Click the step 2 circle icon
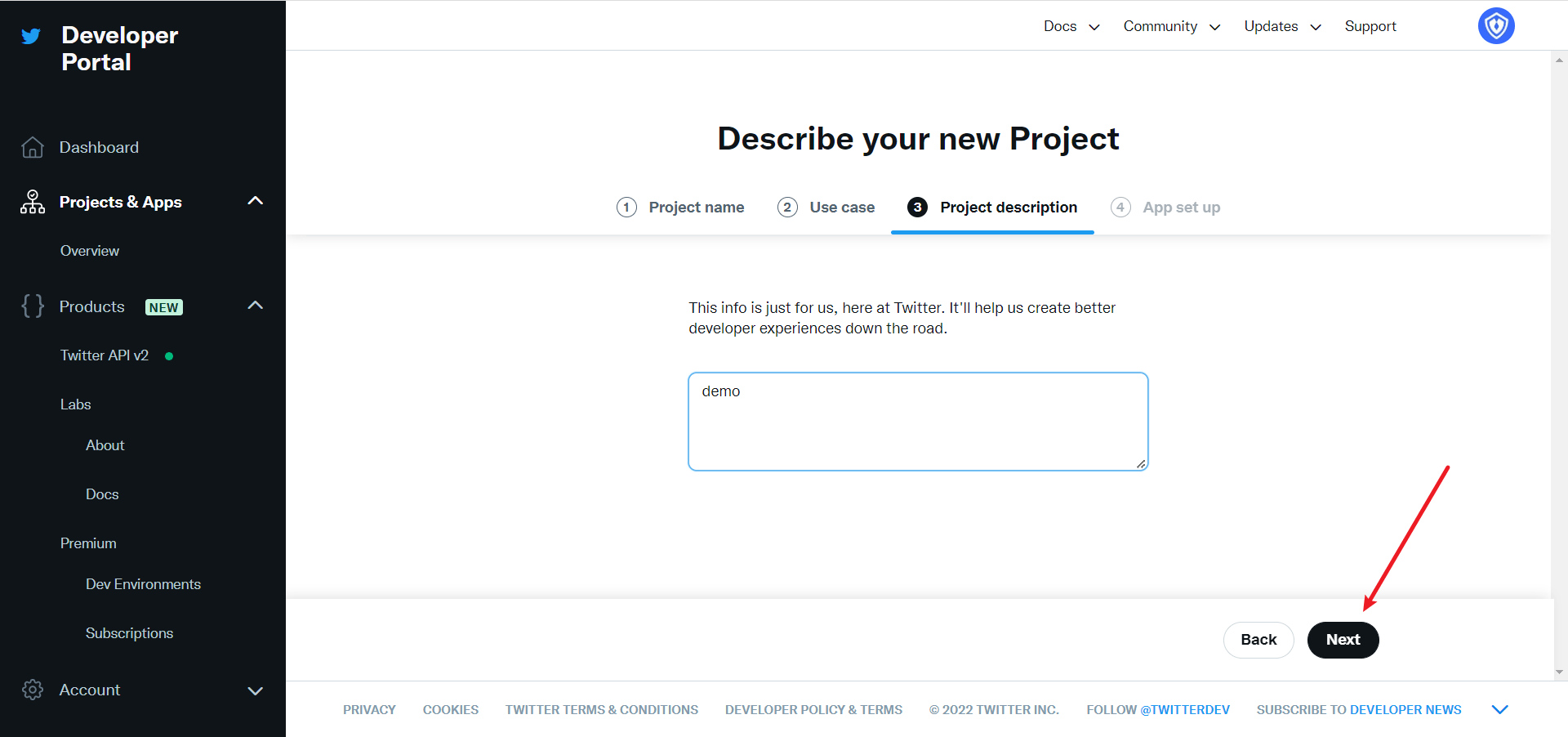This screenshot has width=1568, height=737. point(787,208)
